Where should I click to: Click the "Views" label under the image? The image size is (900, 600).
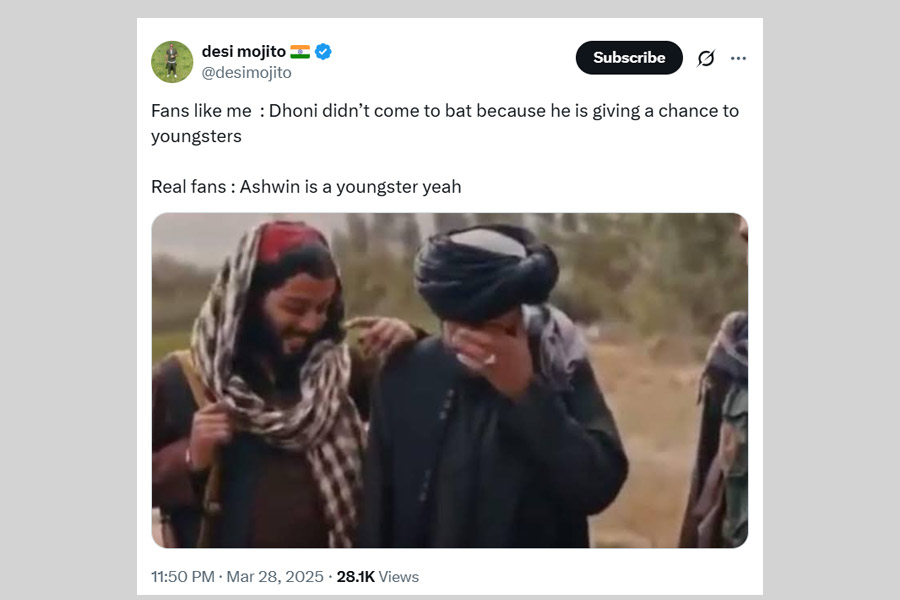[x=399, y=577]
